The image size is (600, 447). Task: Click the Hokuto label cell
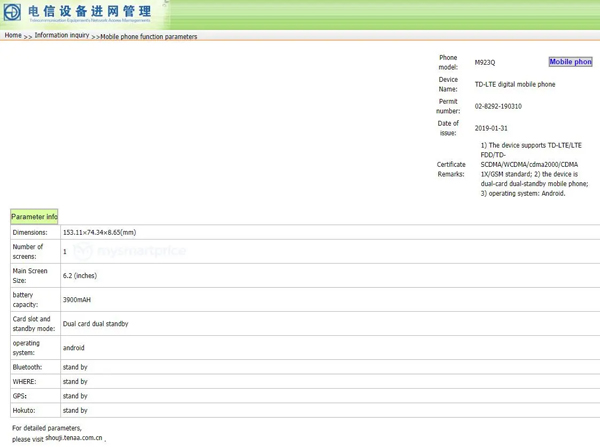click(x=35, y=410)
